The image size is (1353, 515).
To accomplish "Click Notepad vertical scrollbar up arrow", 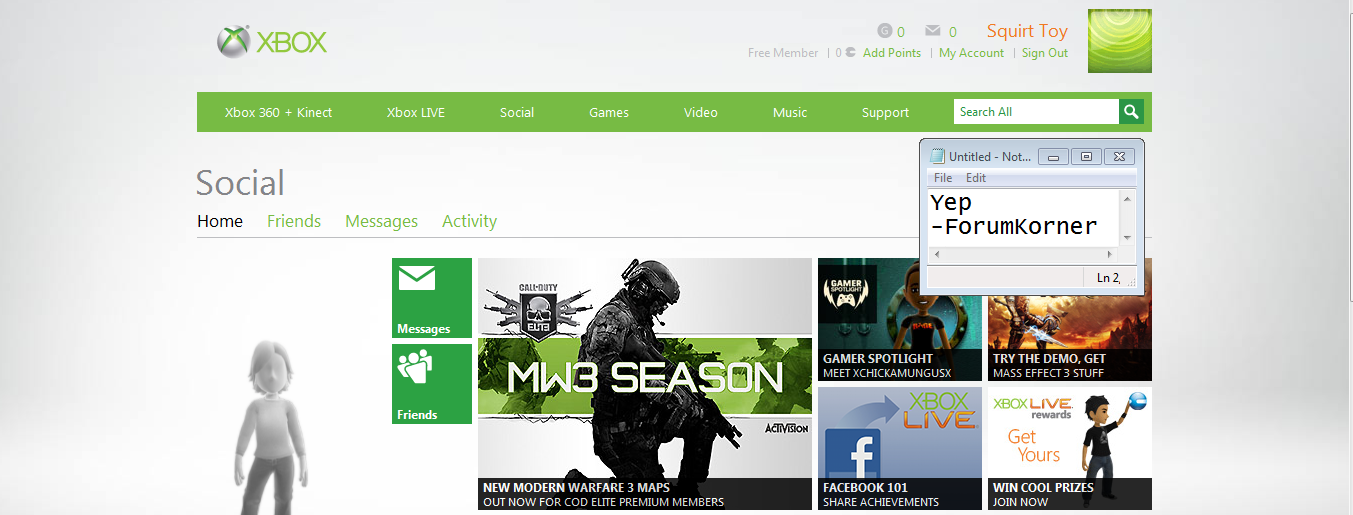I will (1128, 198).
